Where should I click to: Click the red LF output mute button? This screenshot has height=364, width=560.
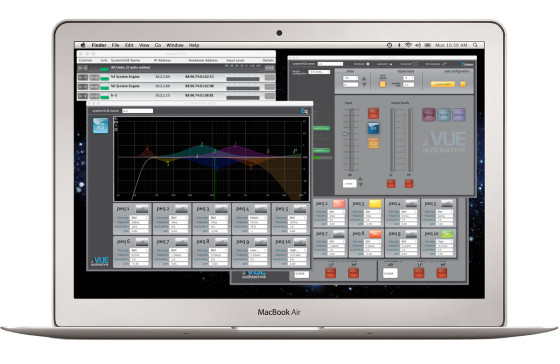(391, 184)
